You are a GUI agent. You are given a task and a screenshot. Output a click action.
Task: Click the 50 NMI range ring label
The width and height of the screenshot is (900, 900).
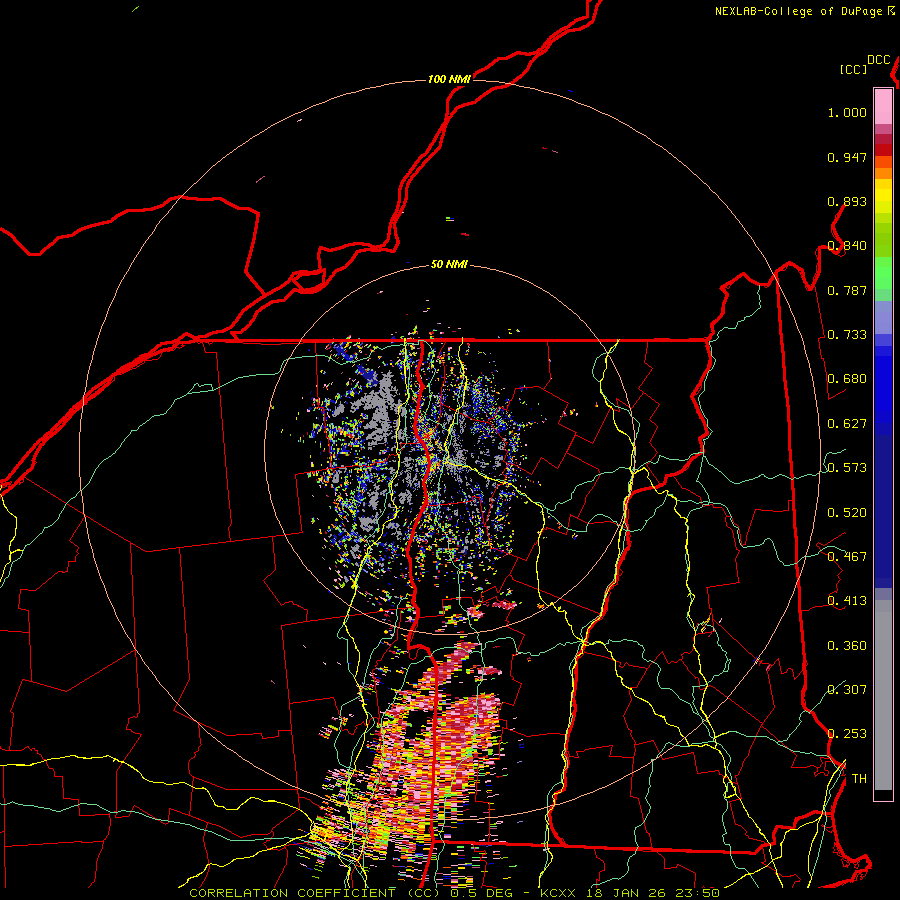[x=449, y=265]
